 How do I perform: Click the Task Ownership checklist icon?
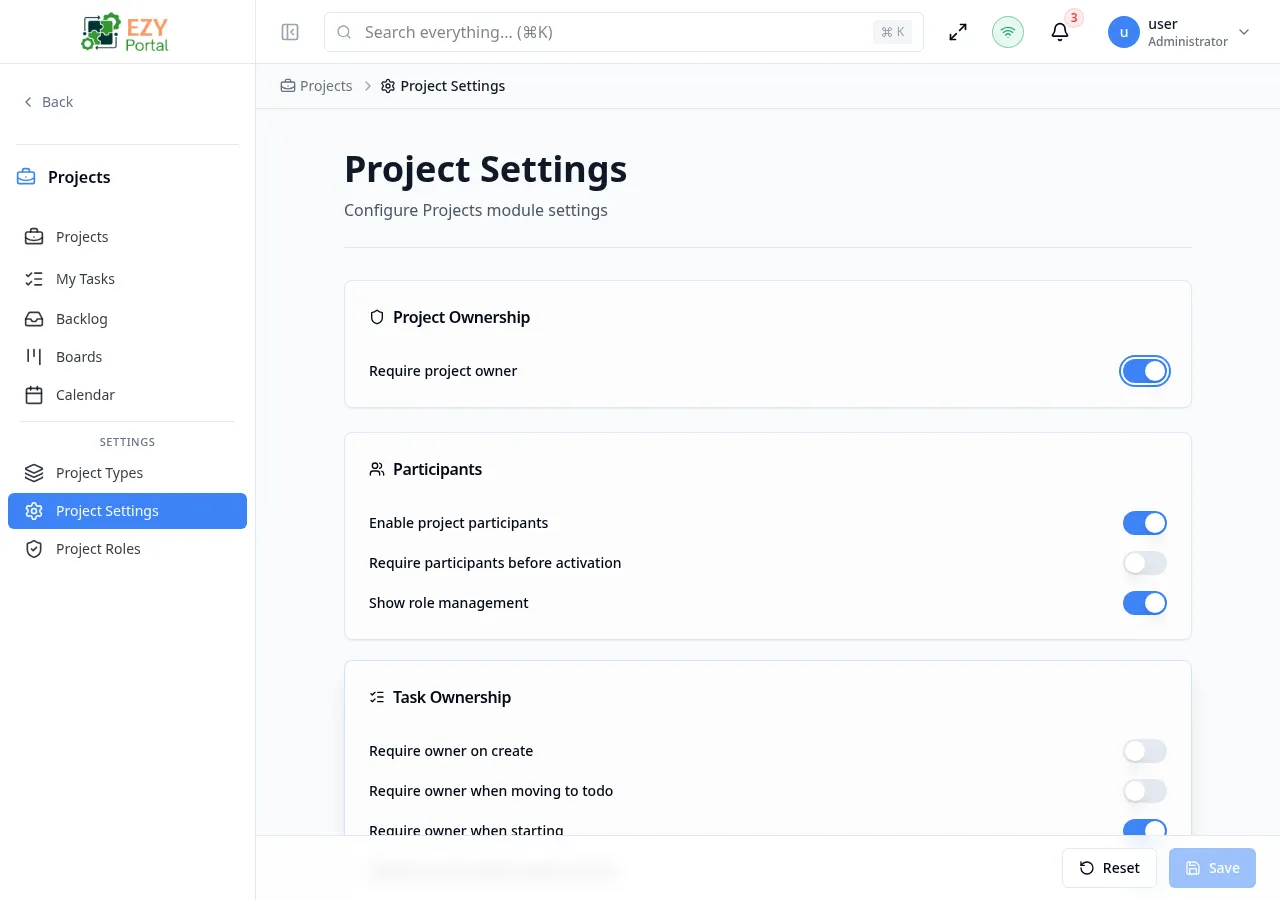tap(377, 697)
